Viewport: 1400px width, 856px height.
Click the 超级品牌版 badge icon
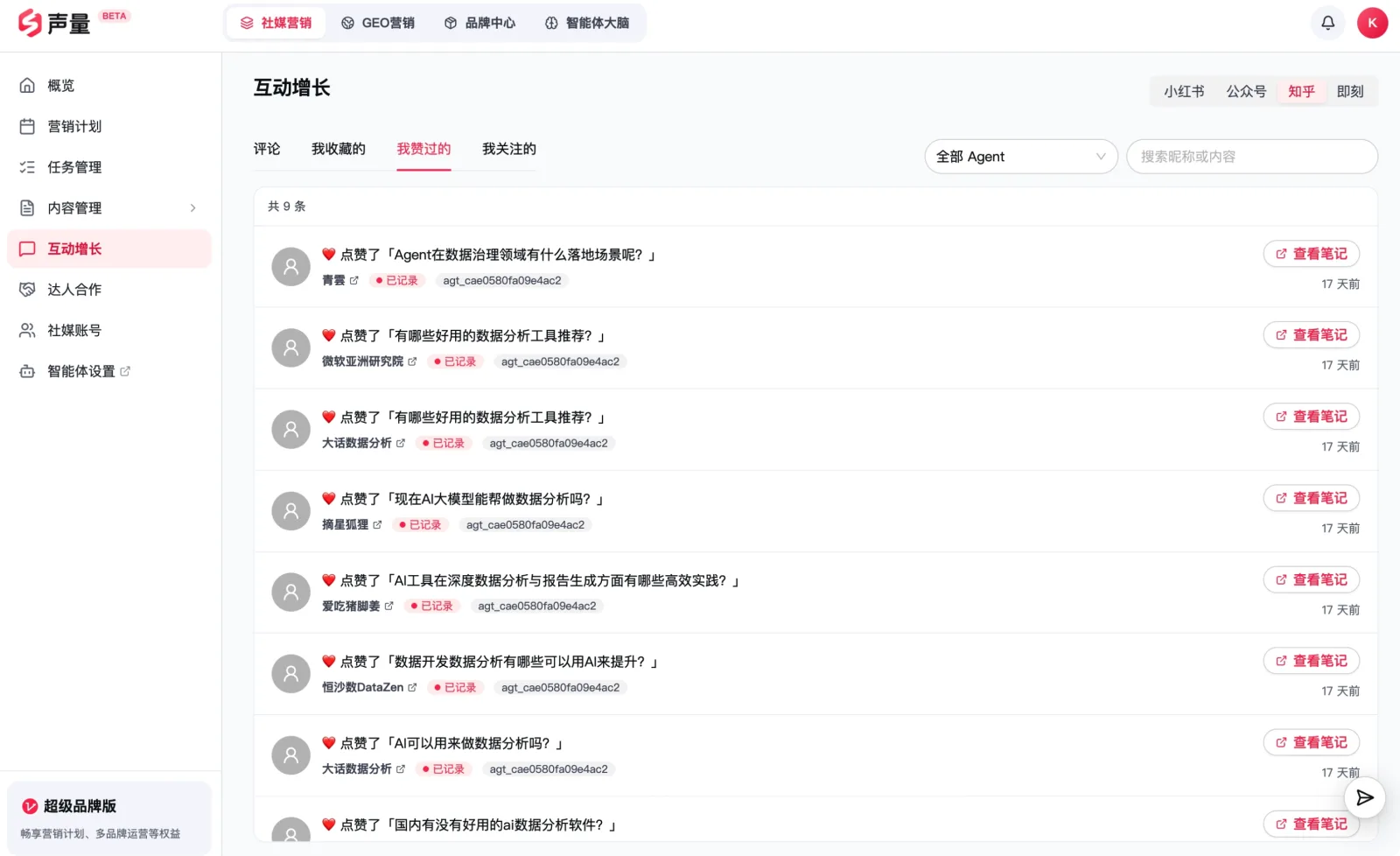click(x=30, y=806)
